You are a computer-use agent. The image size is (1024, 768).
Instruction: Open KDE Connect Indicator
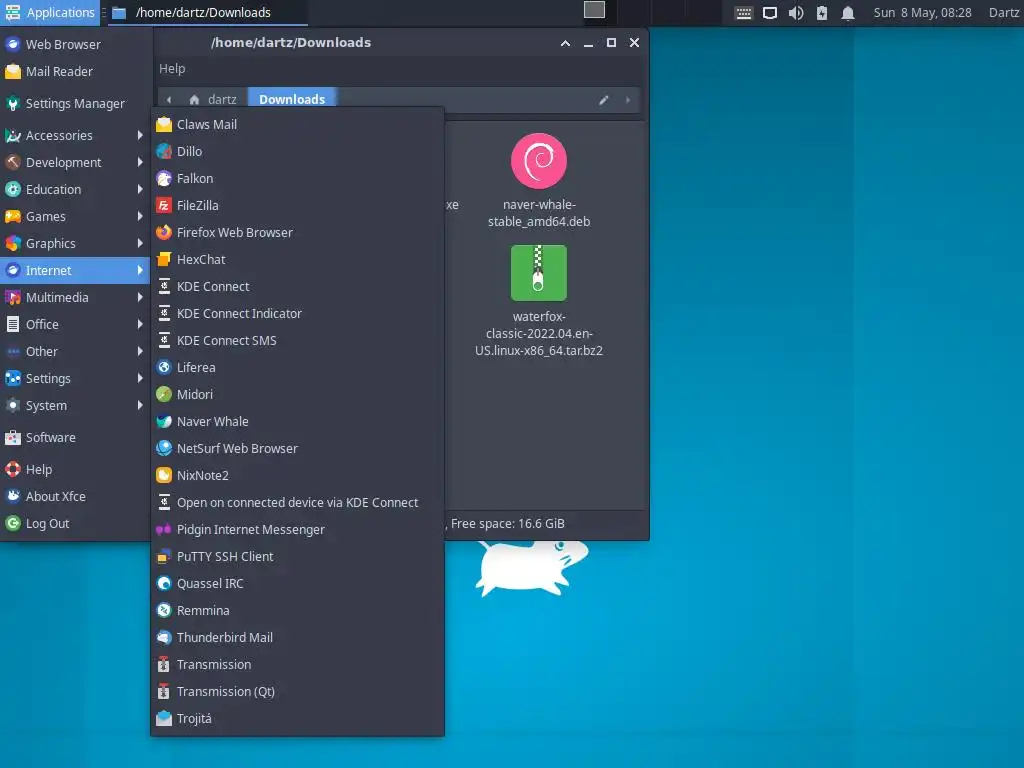point(297,313)
